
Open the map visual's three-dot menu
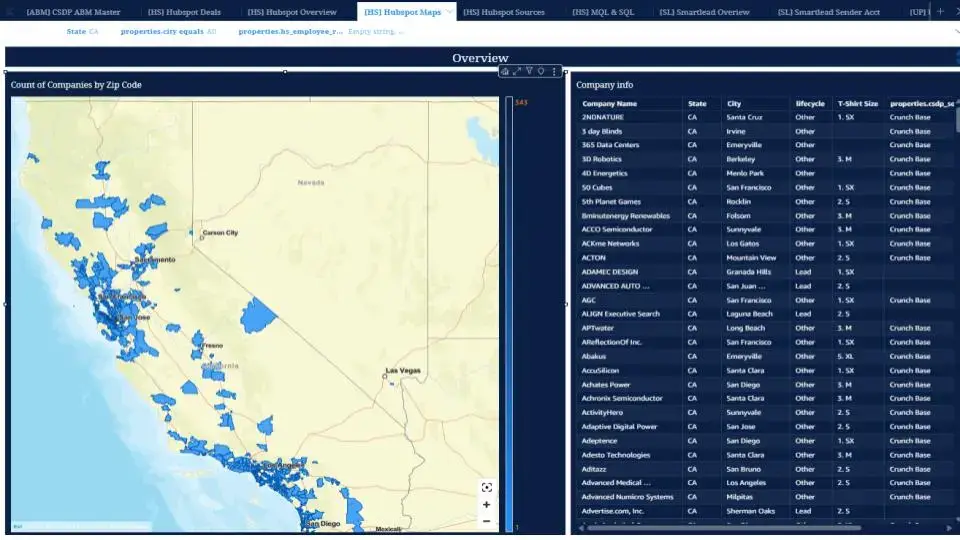(x=554, y=72)
